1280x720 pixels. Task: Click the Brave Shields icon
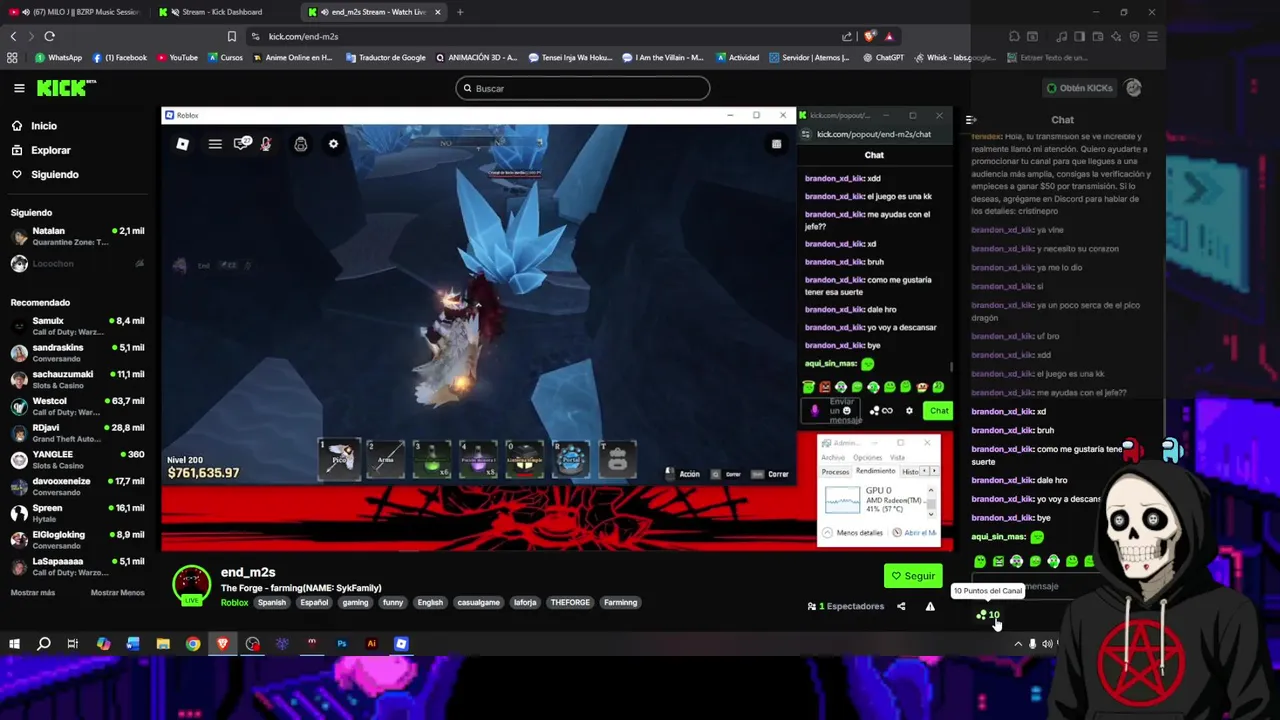868,36
